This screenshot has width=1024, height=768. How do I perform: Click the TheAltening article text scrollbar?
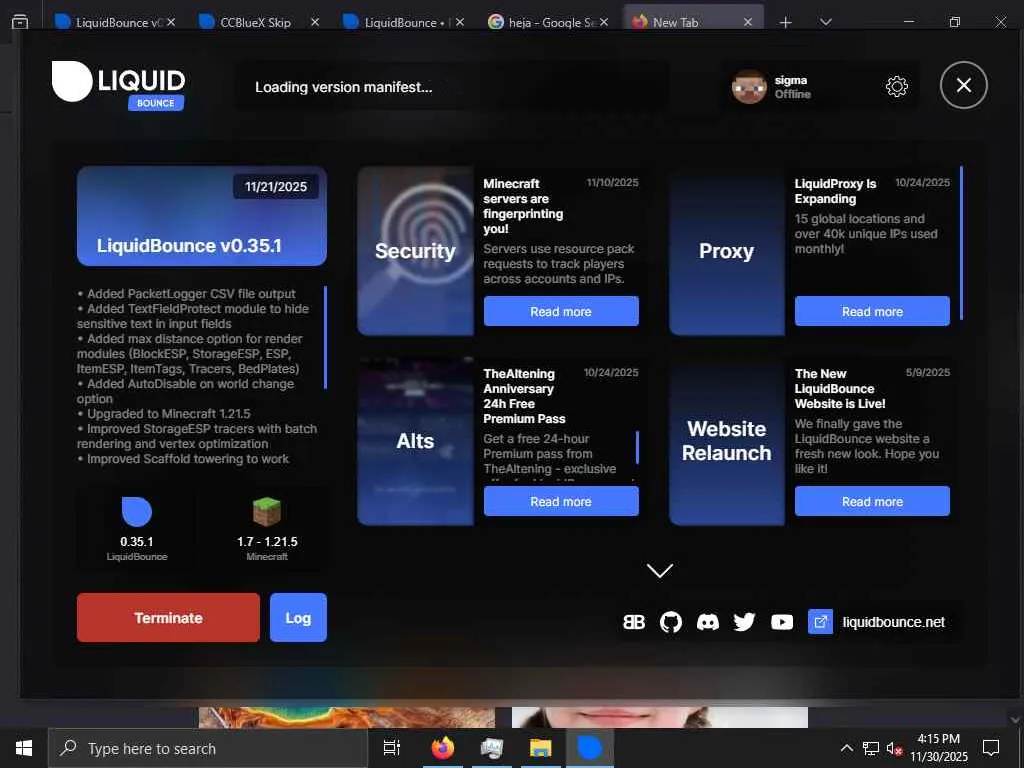pyautogui.click(x=637, y=447)
